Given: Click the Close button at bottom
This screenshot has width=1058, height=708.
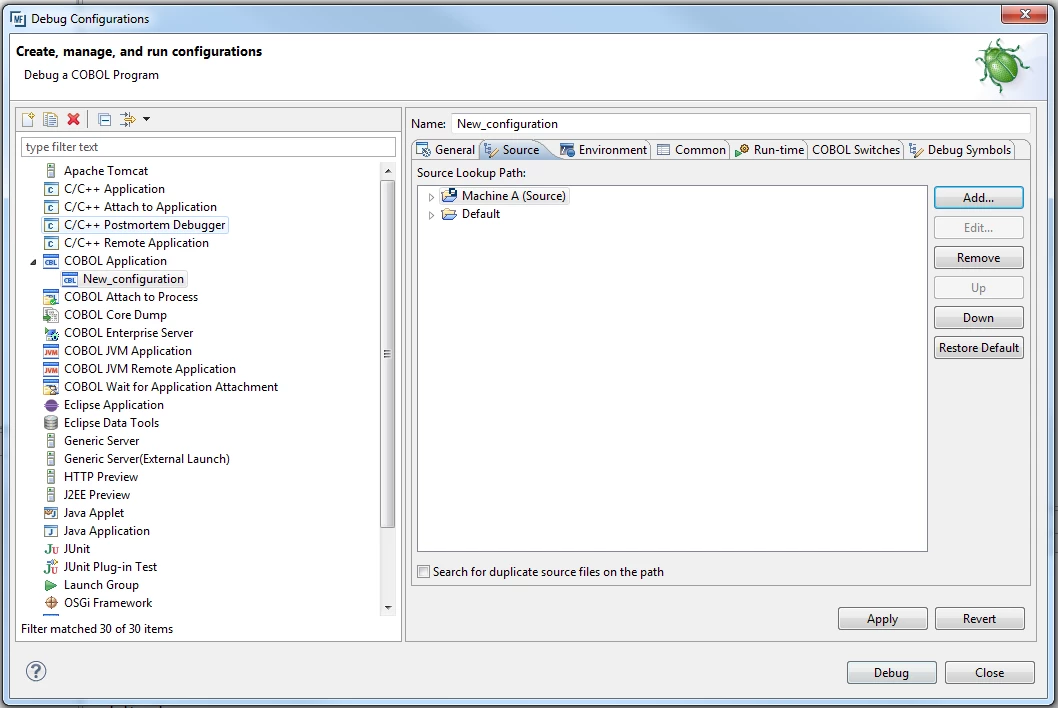Looking at the screenshot, I should (x=990, y=673).
